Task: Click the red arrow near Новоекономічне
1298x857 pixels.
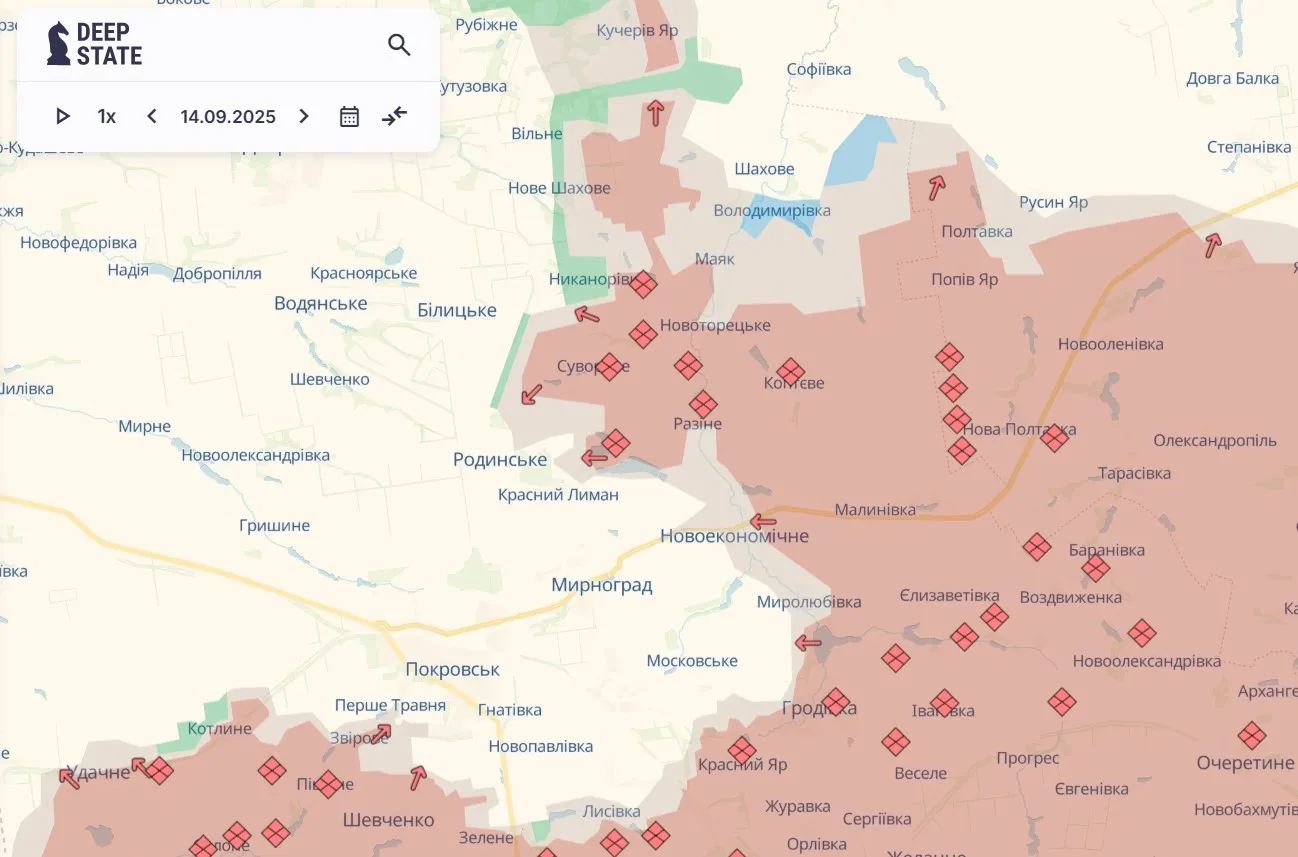Action: click(x=765, y=521)
